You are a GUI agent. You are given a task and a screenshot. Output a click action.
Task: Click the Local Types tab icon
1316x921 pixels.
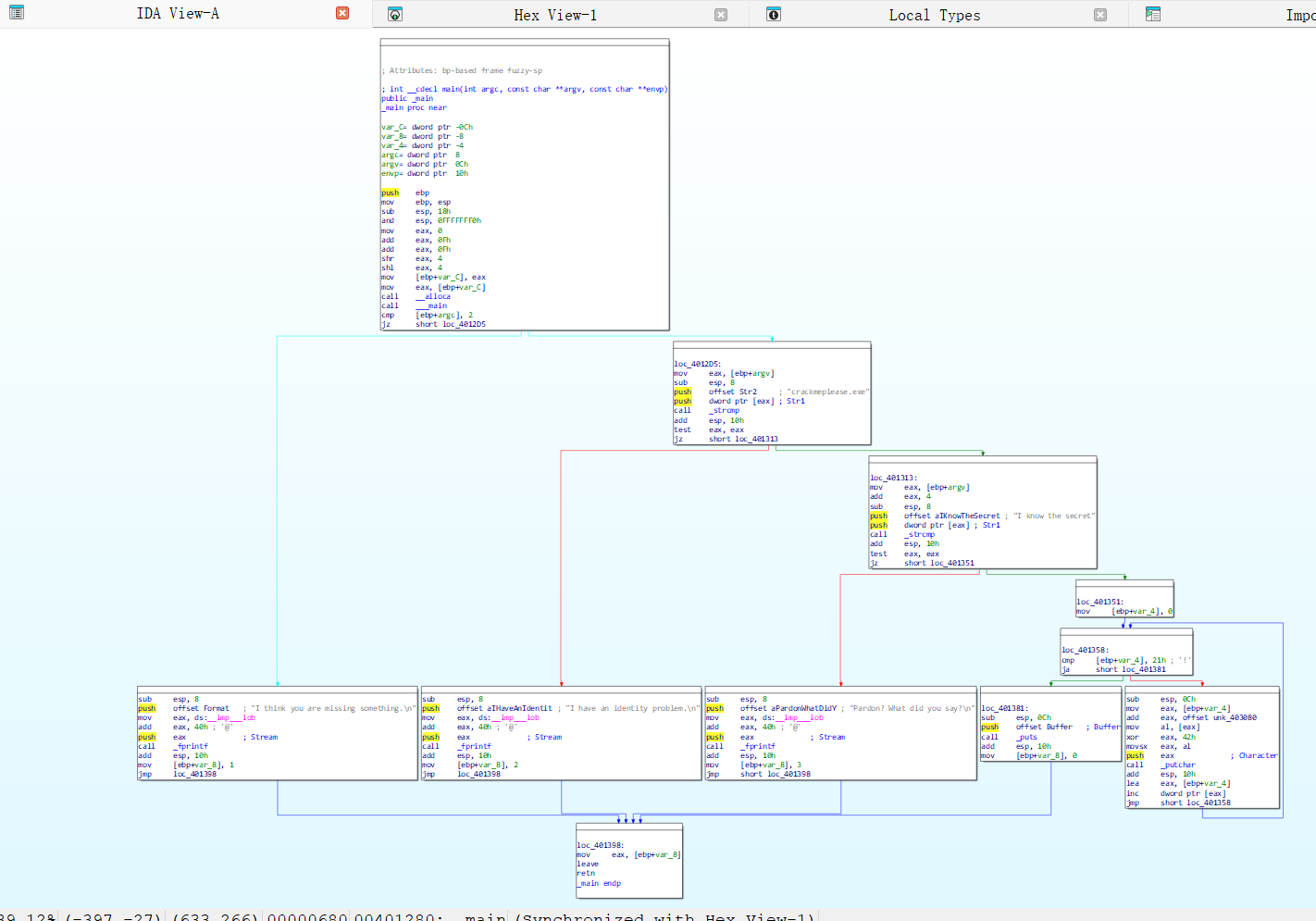(x=774, y=14)
